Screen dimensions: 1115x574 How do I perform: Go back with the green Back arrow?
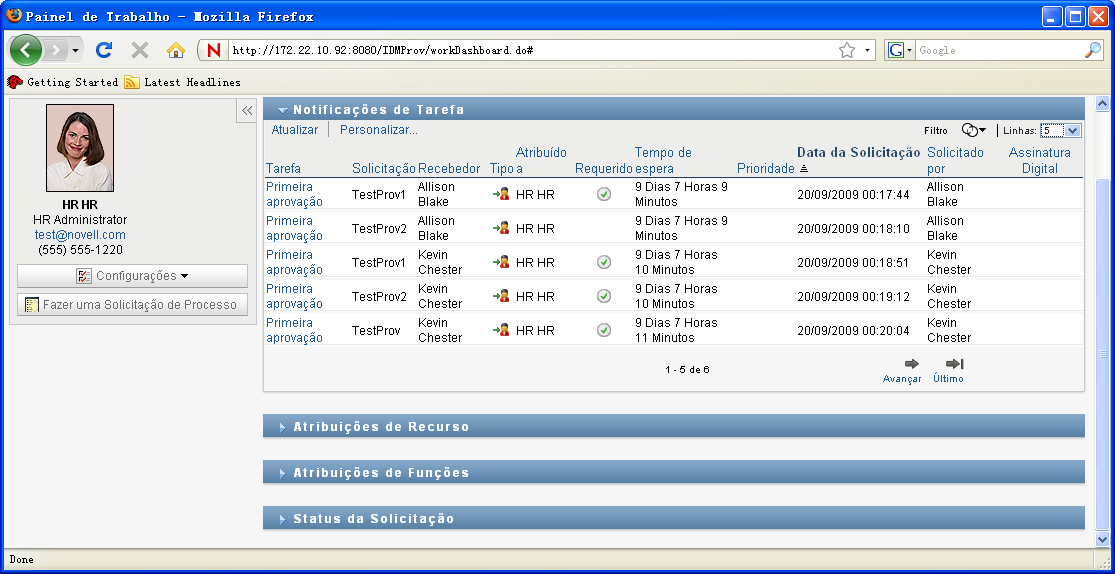coord(26,51)
